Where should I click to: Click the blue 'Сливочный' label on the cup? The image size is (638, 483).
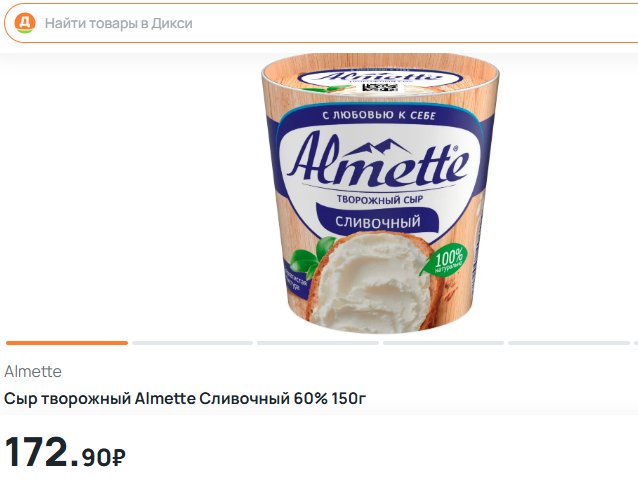[378, 222]
